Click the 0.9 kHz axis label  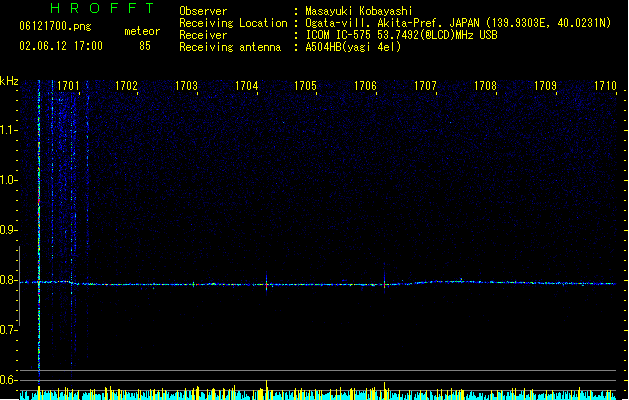(8, 230)
